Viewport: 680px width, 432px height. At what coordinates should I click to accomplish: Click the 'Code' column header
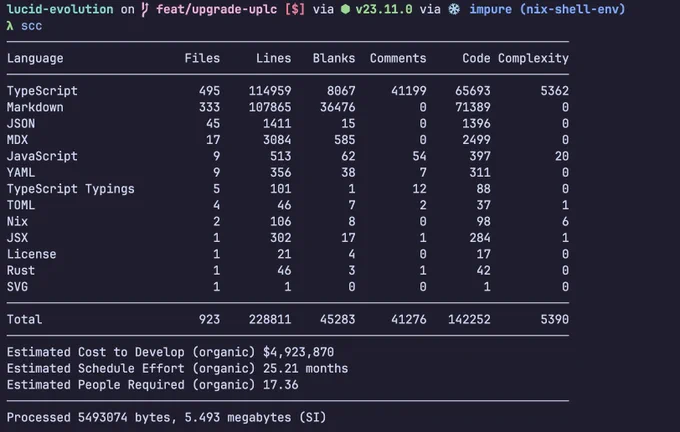click(x=476, y=58)
